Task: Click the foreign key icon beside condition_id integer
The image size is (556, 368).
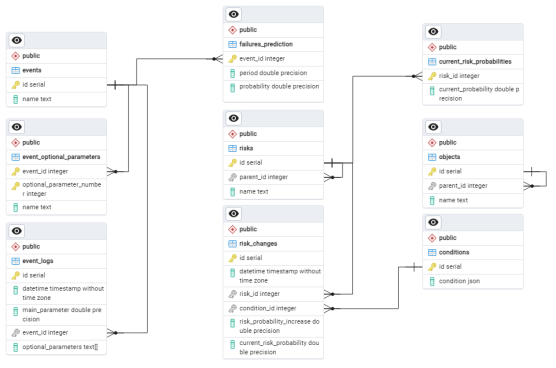Action: 232,308
